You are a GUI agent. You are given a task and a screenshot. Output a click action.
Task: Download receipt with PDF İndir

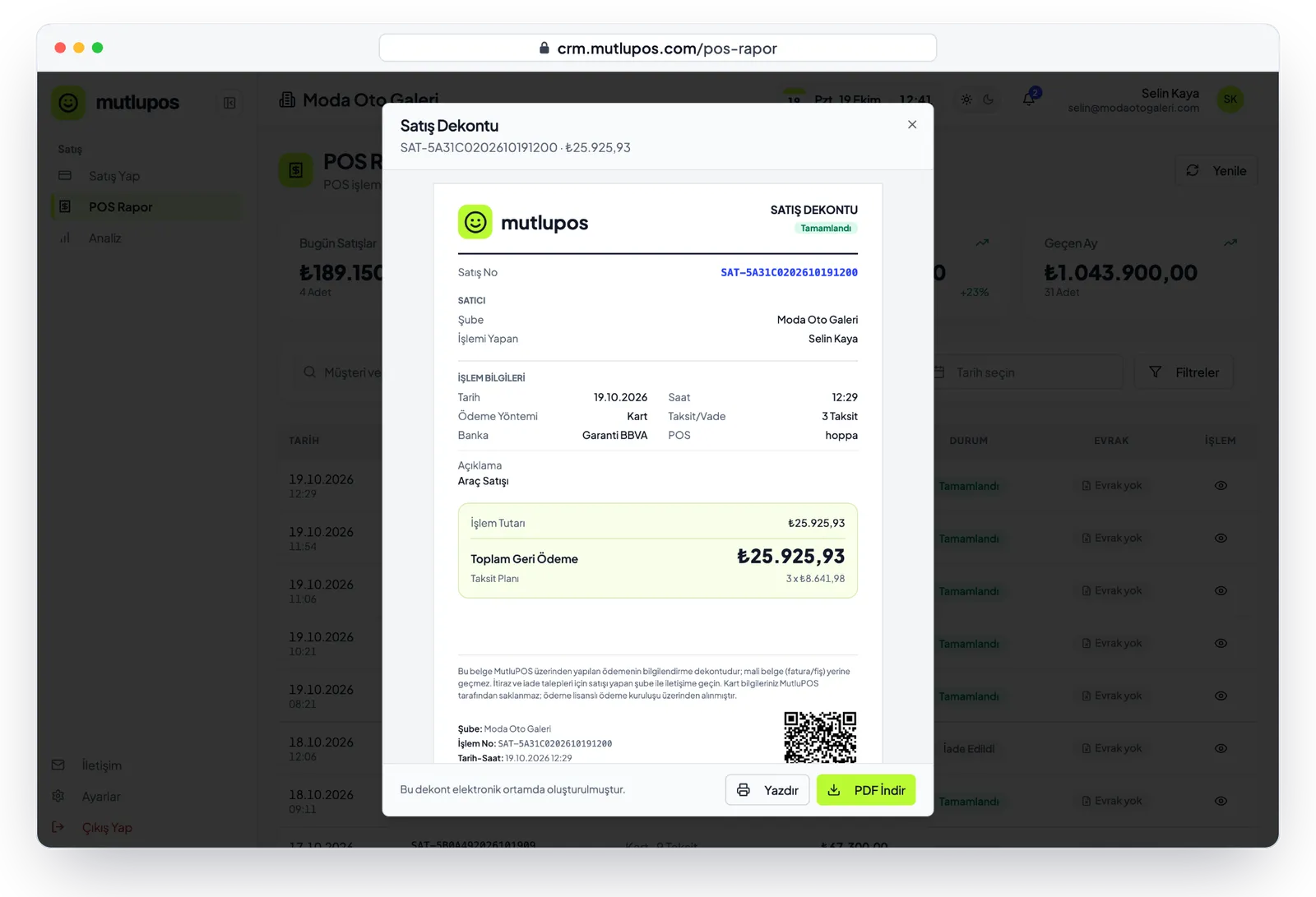point(866,790)
